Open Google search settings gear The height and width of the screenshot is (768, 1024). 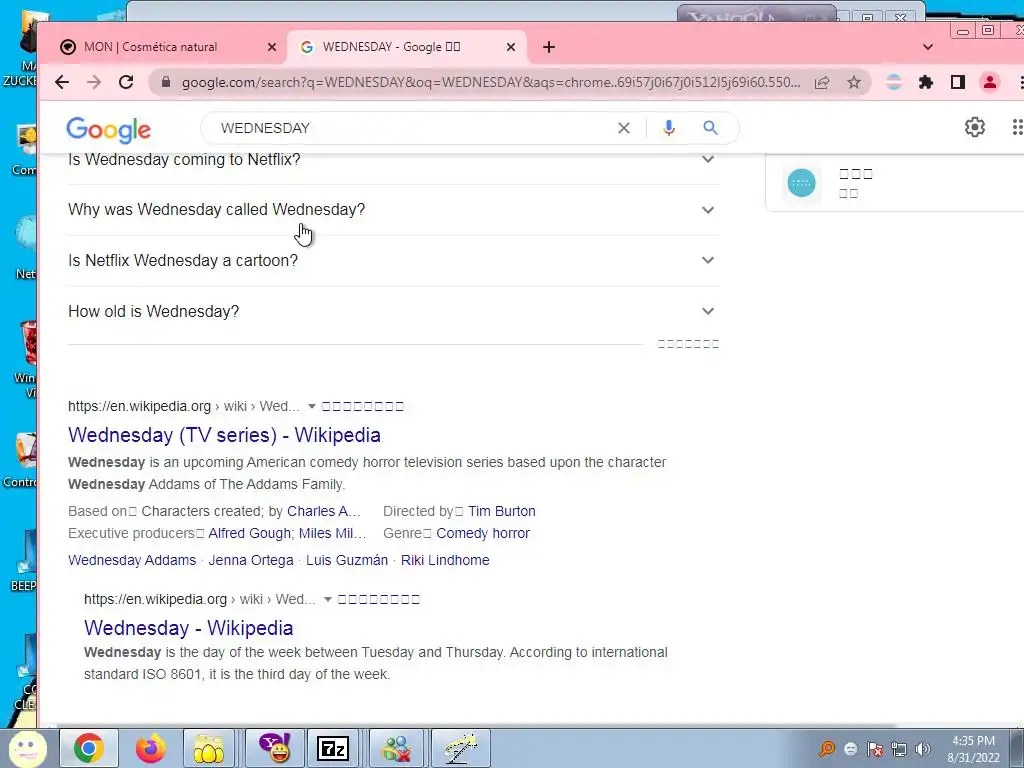[974, 127]
